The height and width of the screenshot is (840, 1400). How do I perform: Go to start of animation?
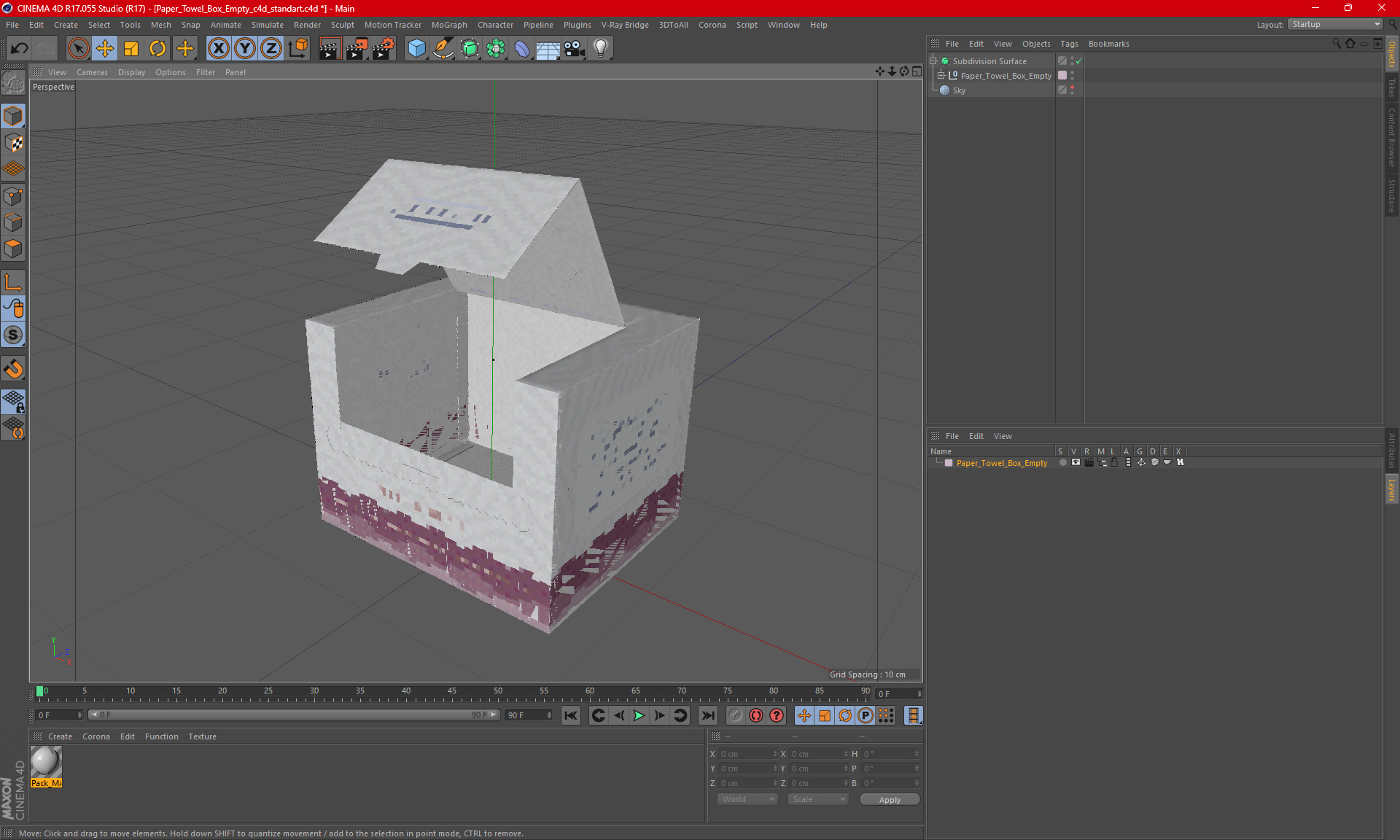pos(571,715)
